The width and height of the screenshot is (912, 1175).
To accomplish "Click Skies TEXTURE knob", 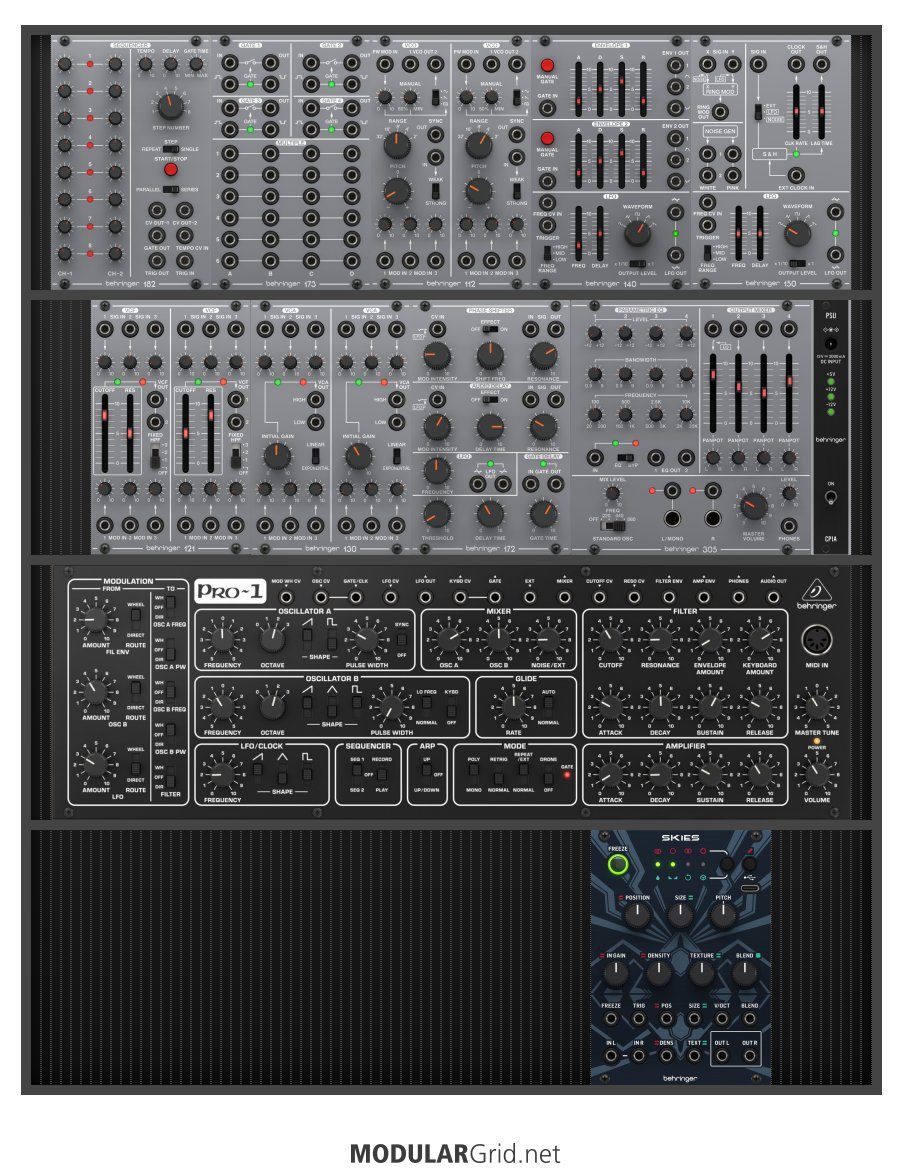I will tap(701, 973).
